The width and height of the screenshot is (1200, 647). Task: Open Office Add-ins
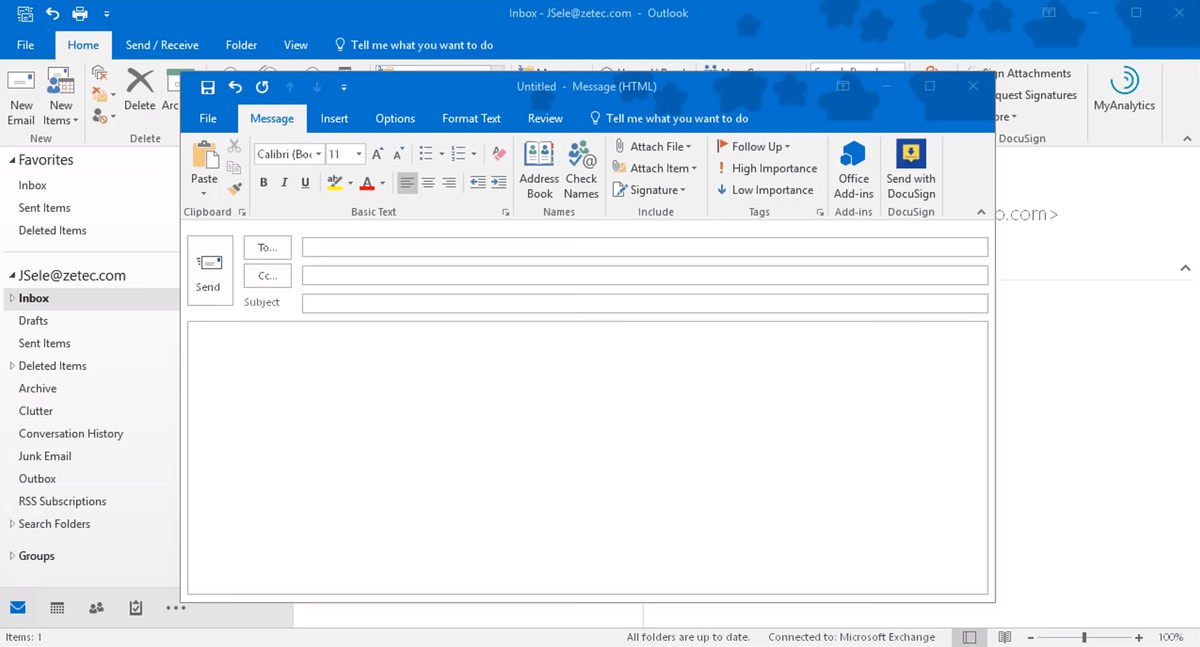pyautogui.click(x=853, y=170)
